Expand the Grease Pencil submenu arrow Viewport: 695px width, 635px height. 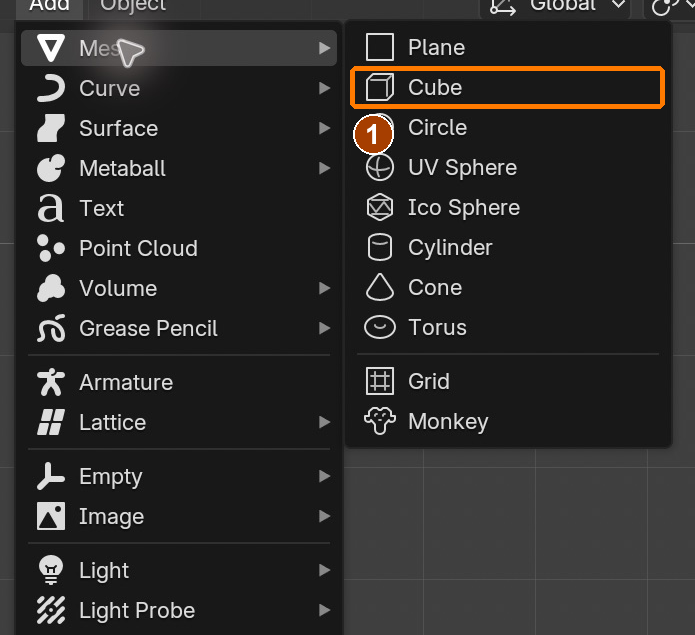(324, 328)
